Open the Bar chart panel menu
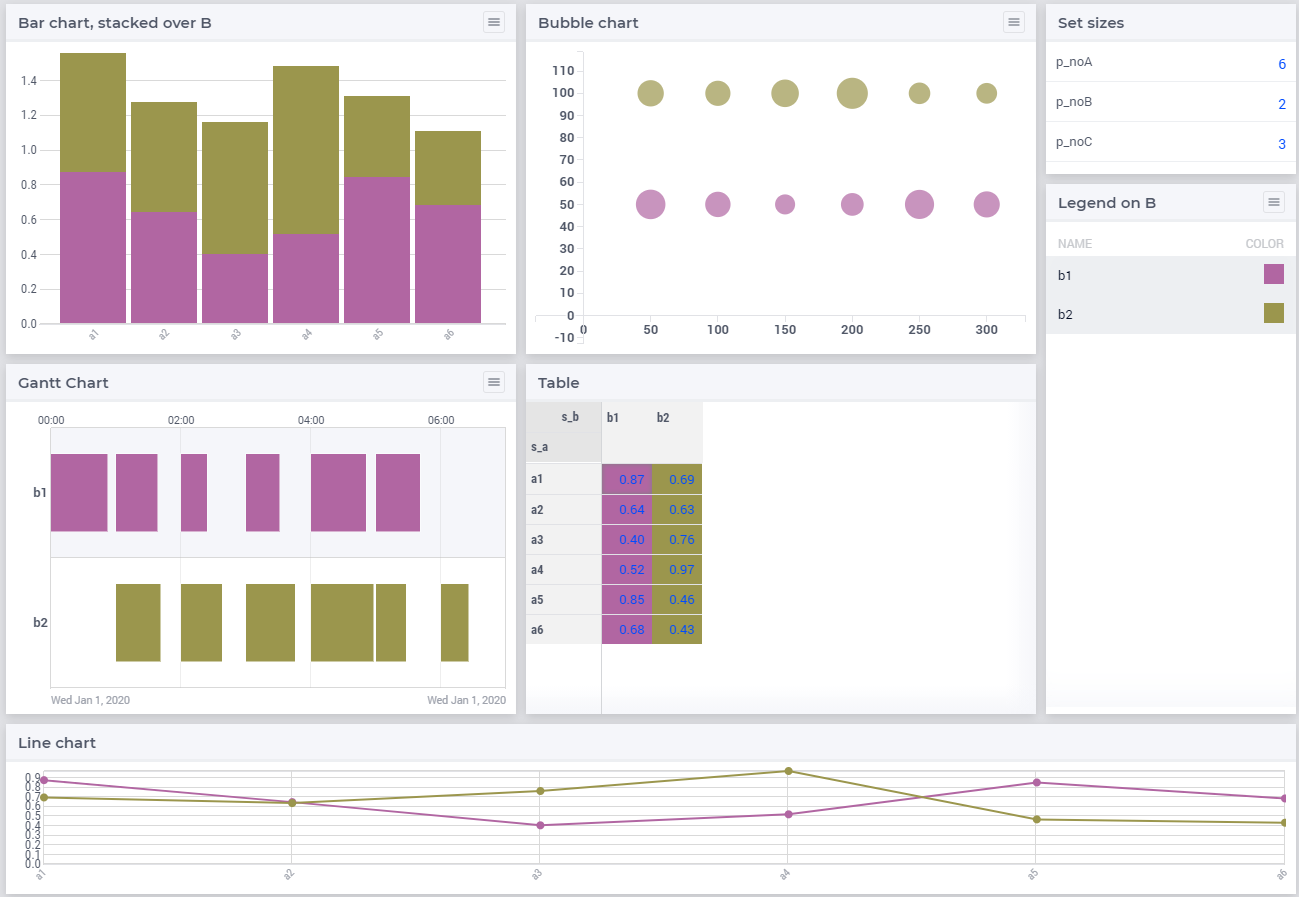The image size is (1299, 897). tap(494, 21)
